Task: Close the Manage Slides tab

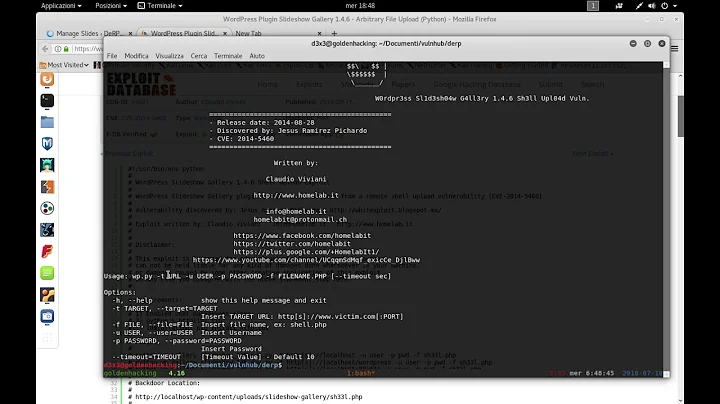Action: [130, 34]
